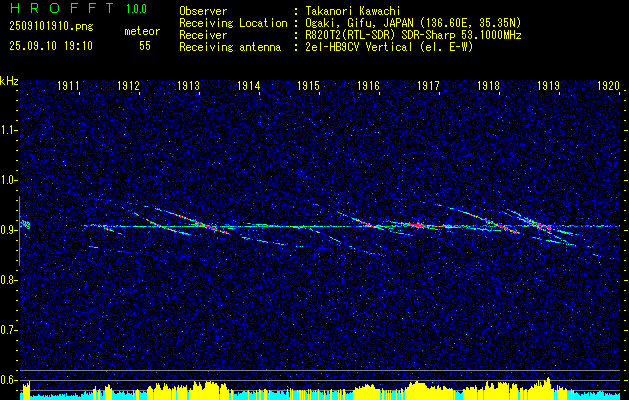Click the 0.7 kHz frequency label
The height and width of the screenshot is (400, 629).
[x=9, y=330]
